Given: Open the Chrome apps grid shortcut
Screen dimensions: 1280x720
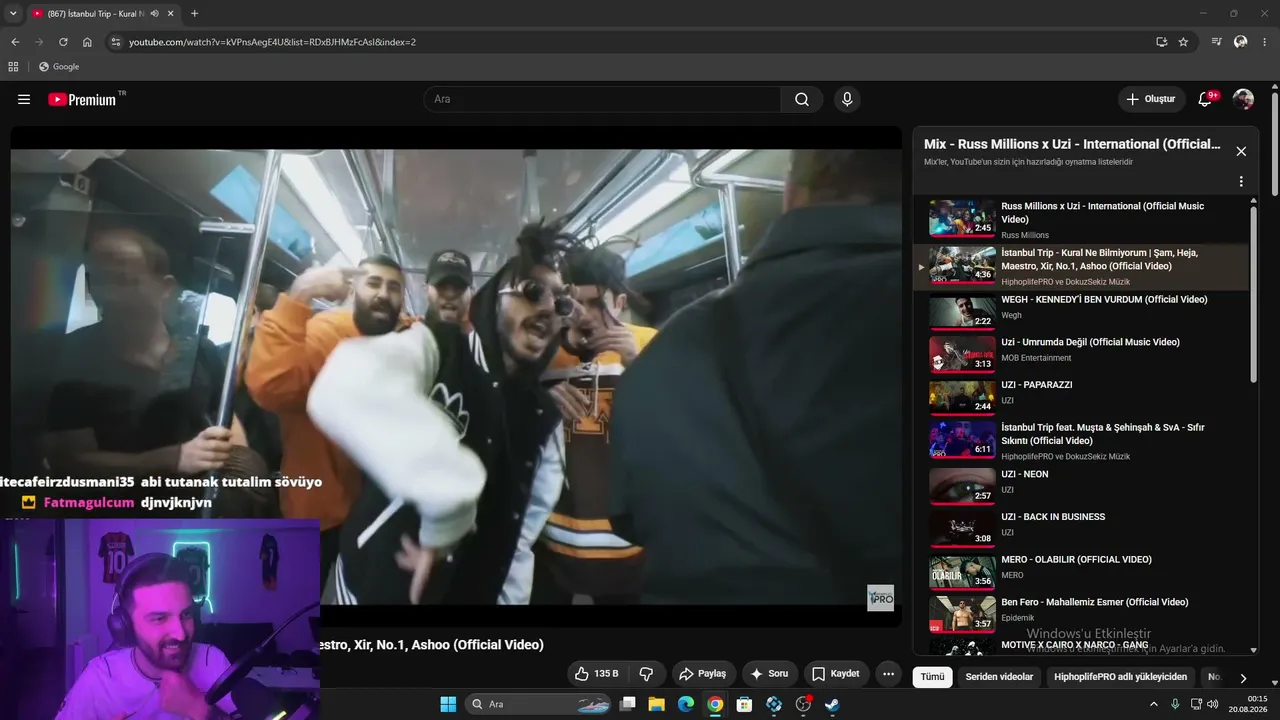Looking at the screenshot, I should (13, 67).
